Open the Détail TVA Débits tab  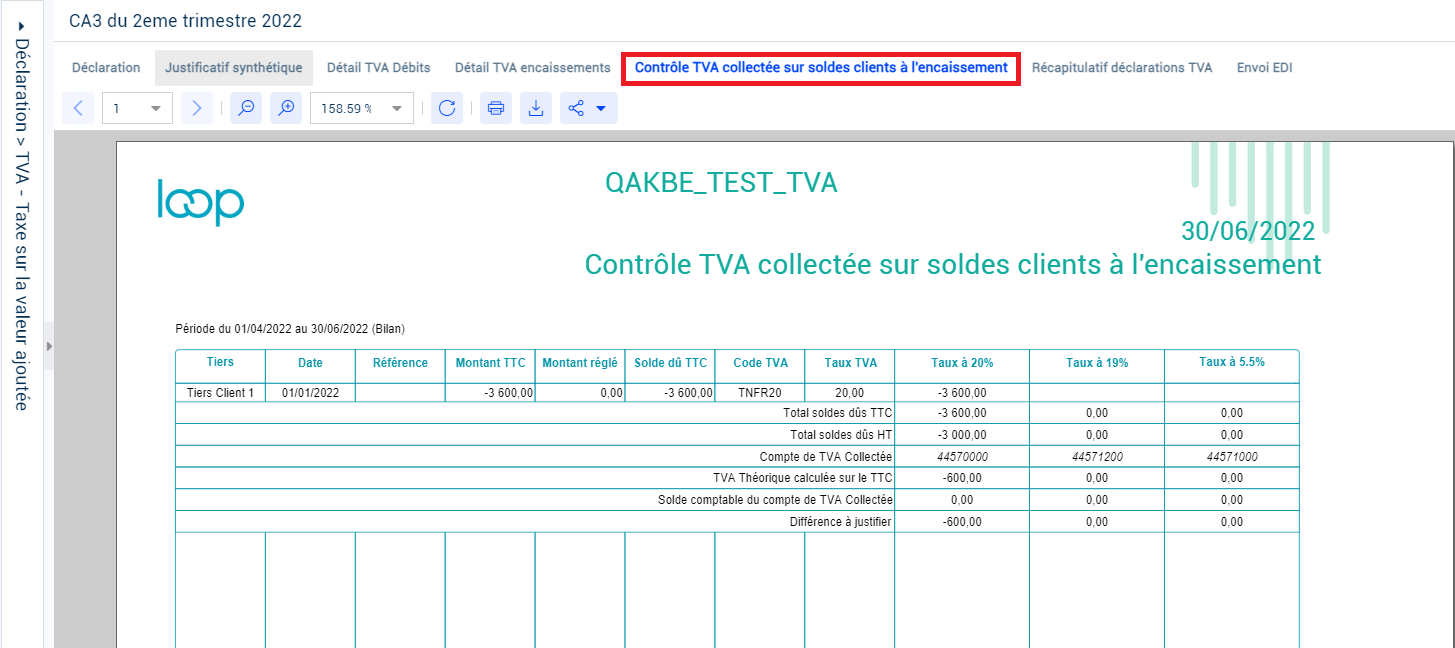point(379,68)
